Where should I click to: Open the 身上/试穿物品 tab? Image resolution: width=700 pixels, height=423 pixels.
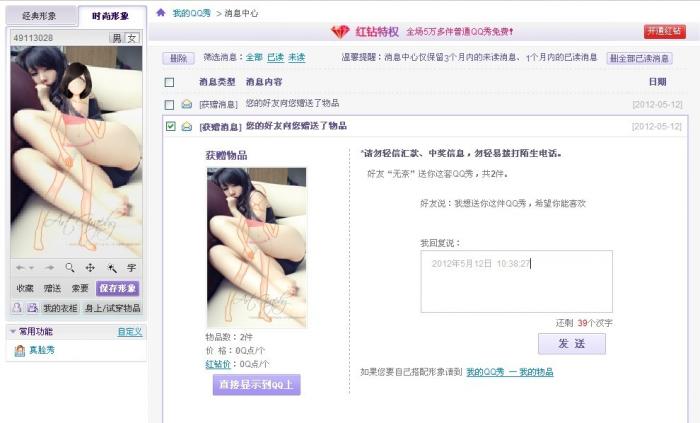(x=112, y=308)
